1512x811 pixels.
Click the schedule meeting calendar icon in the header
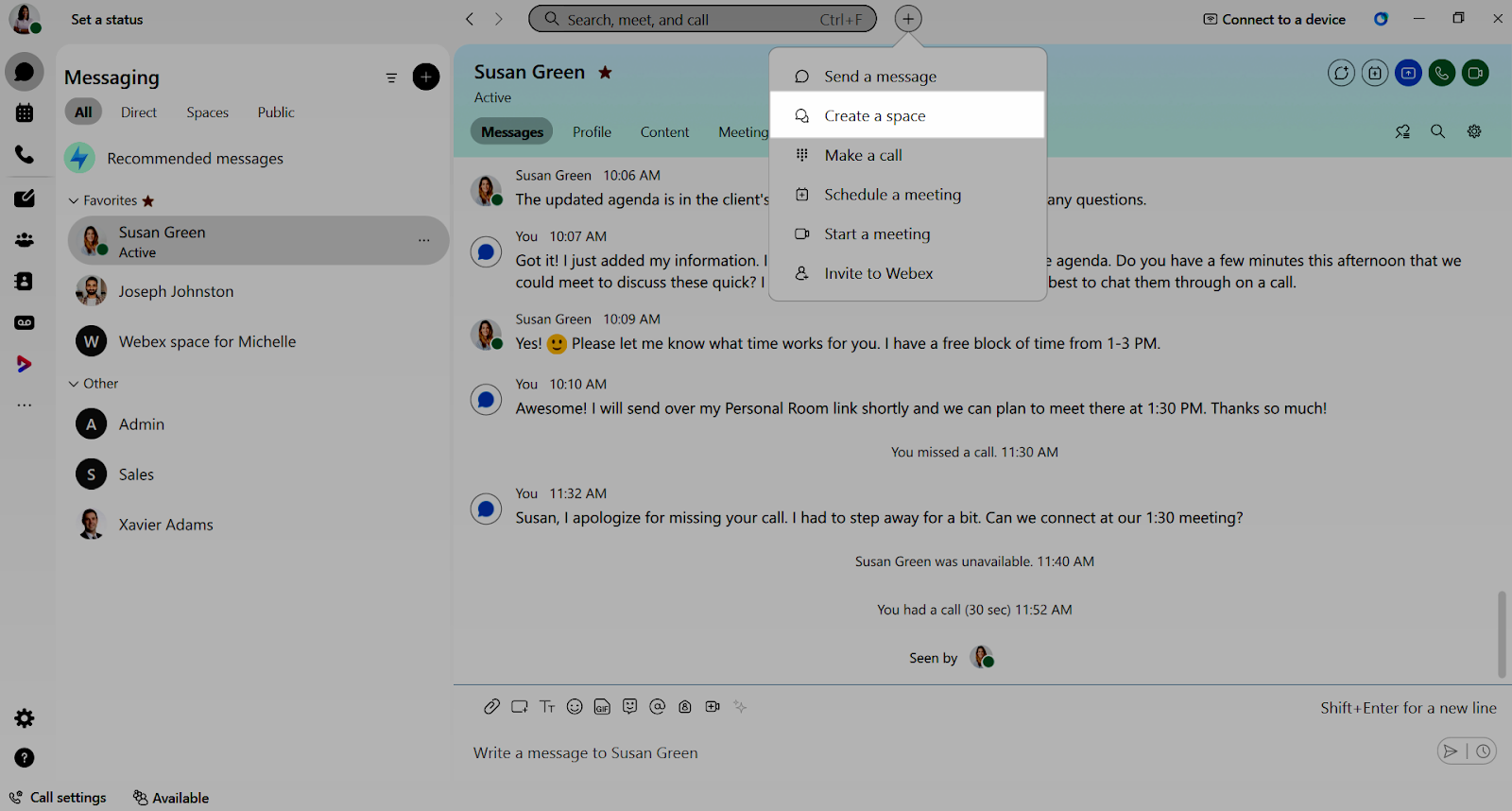coord(1375,73)
